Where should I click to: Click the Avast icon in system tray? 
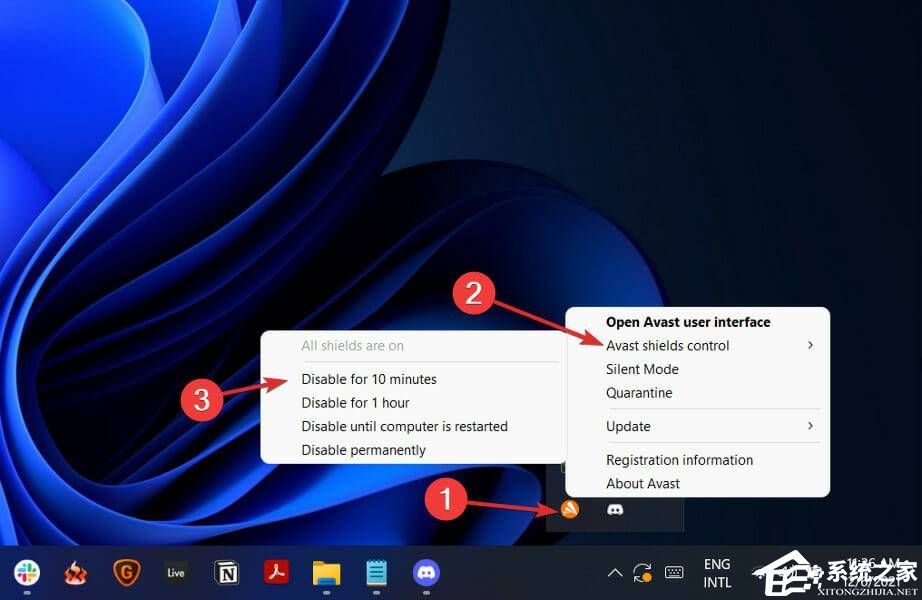click(x=569, y=510)
